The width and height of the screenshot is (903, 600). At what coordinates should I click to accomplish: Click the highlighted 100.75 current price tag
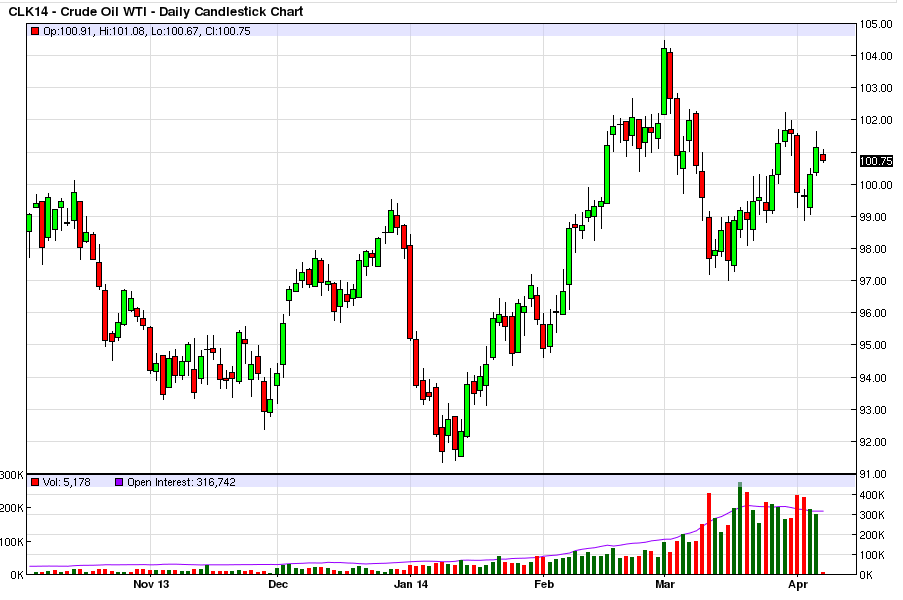[x=876, y=161]
